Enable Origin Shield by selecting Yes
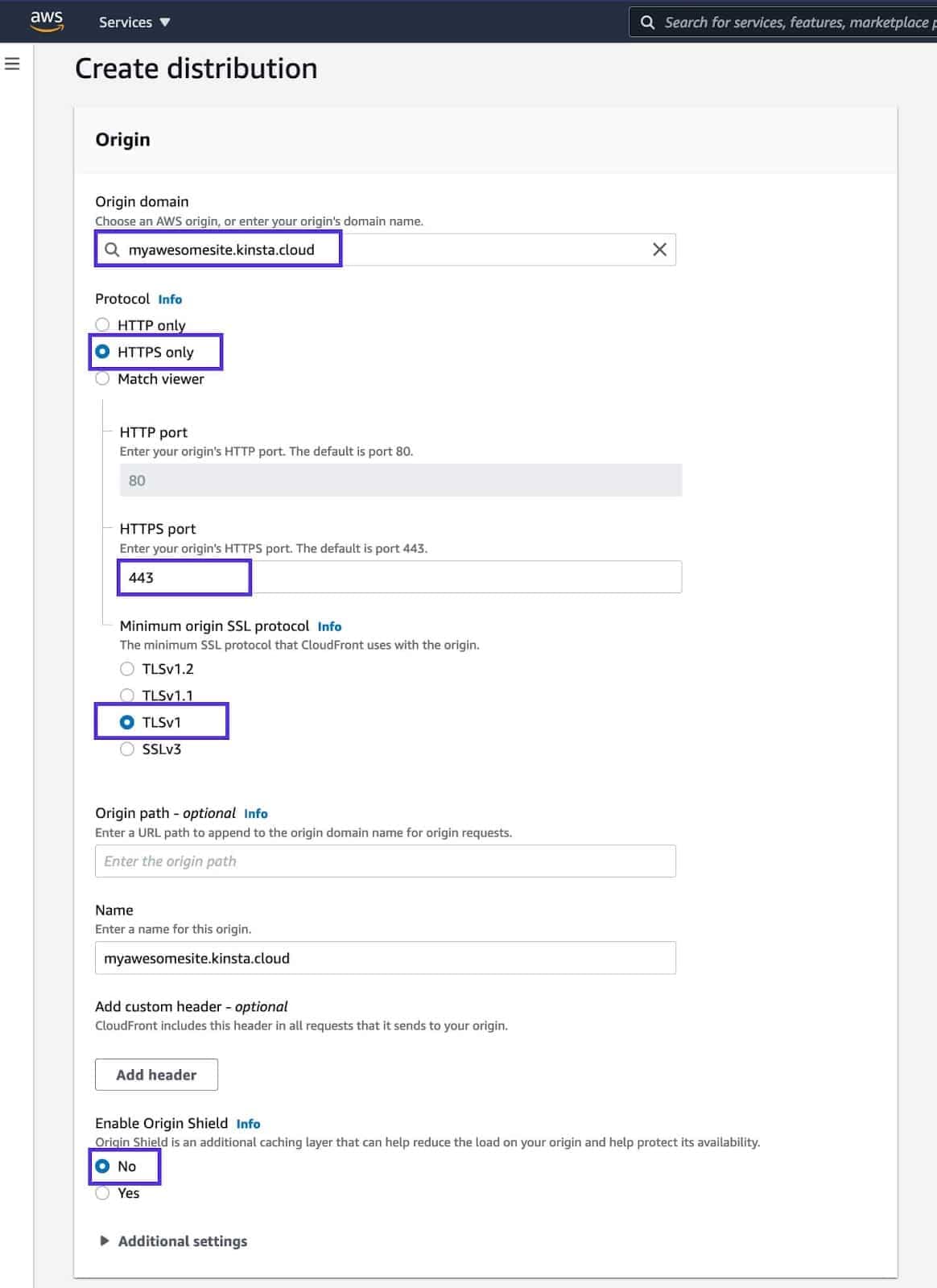Screen dimensions: 937x1288 pos(102,1193)
